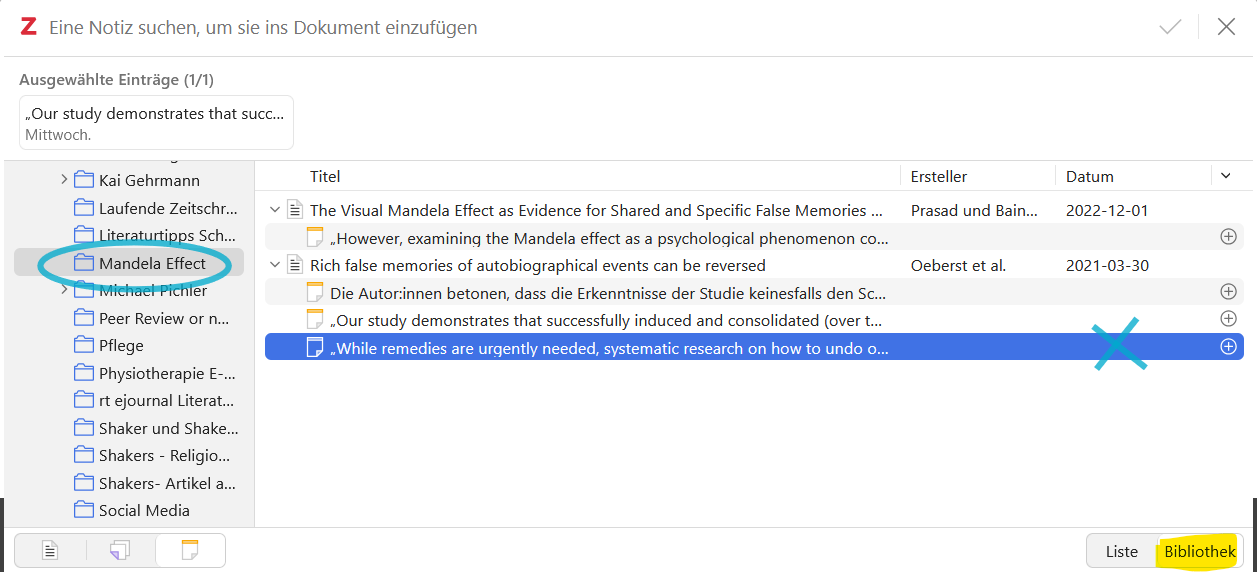Image resolution: width=1257 pixels, height=572 pixels.
Task: Collapse the Visual Mandela Effect item
Action: coord(275,210)
